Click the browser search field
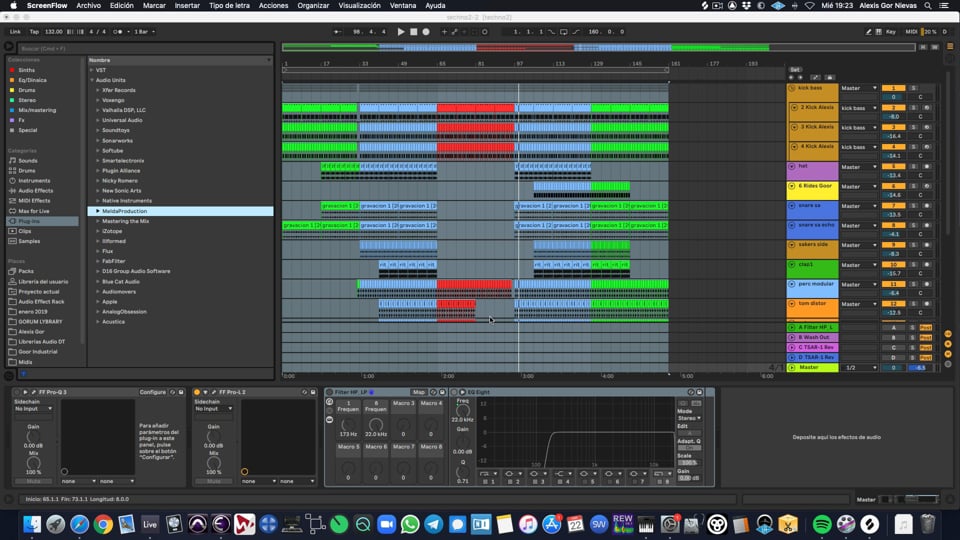Image resolution: width=960 pixels, height=540 pixels. point(144,48)
